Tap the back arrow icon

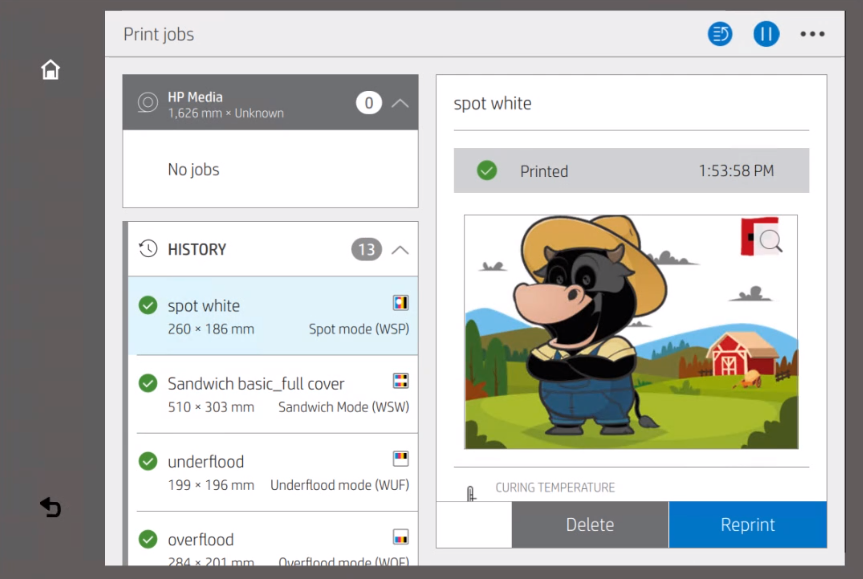coord(51,507)
